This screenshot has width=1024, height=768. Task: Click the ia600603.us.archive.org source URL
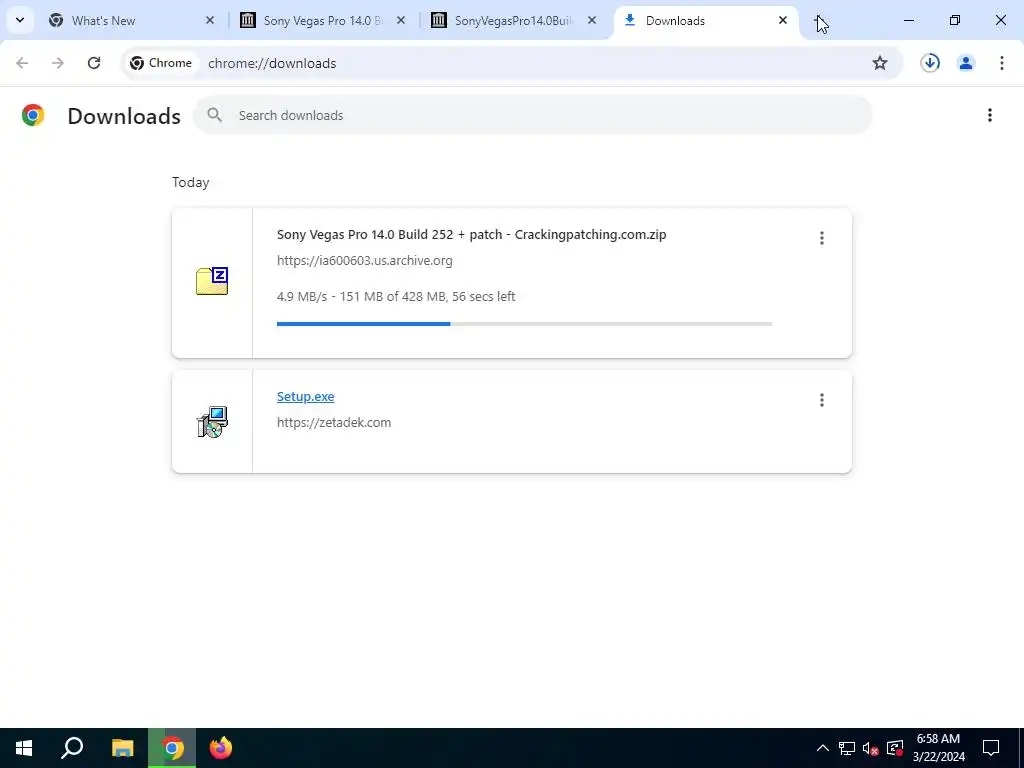364,261
